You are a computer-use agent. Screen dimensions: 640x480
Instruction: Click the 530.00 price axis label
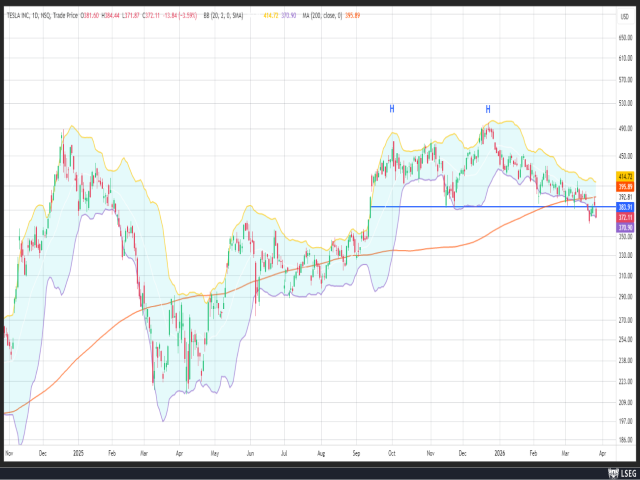pyautogui.click(x=626, y=104)
